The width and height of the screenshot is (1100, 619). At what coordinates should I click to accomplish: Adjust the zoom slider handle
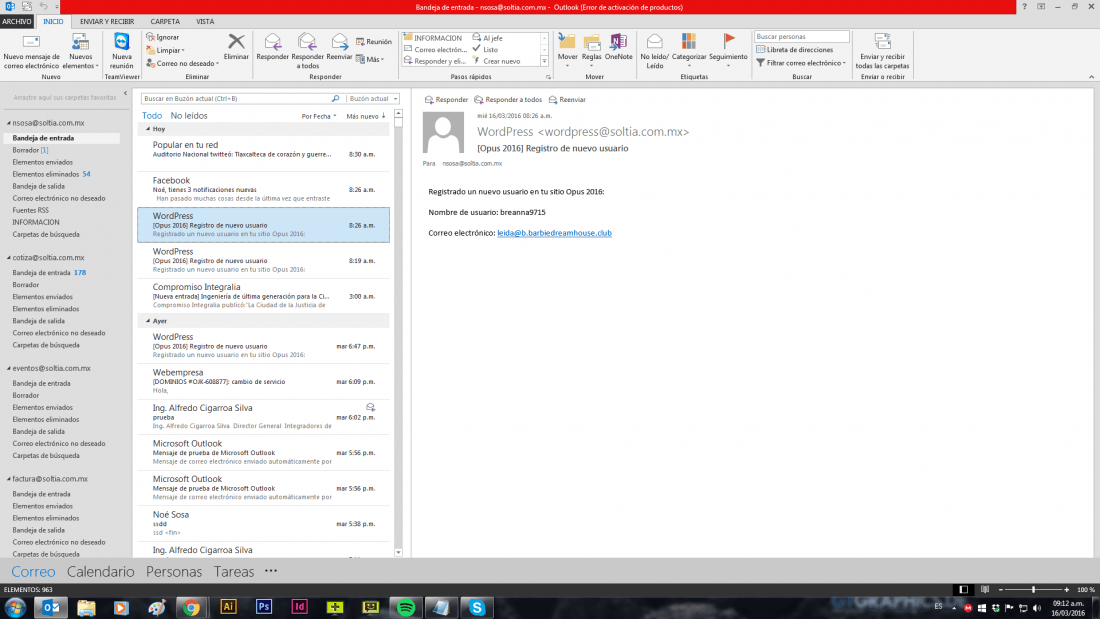click(1033, 590)
